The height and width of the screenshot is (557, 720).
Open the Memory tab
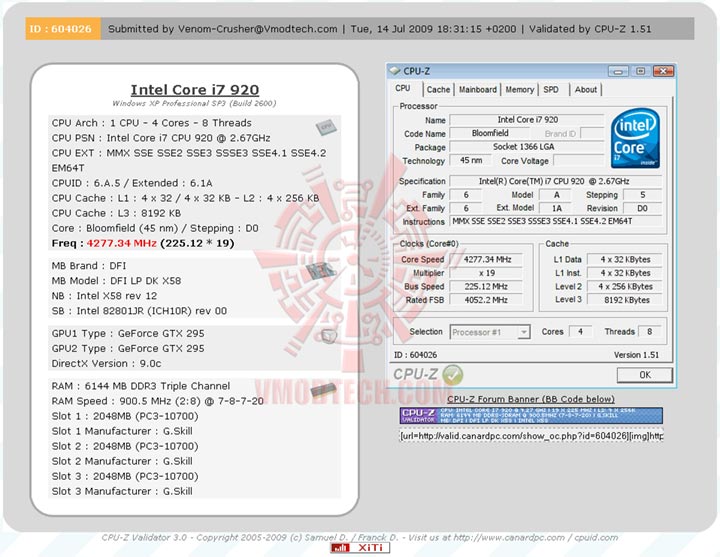[x=519, y=90]
